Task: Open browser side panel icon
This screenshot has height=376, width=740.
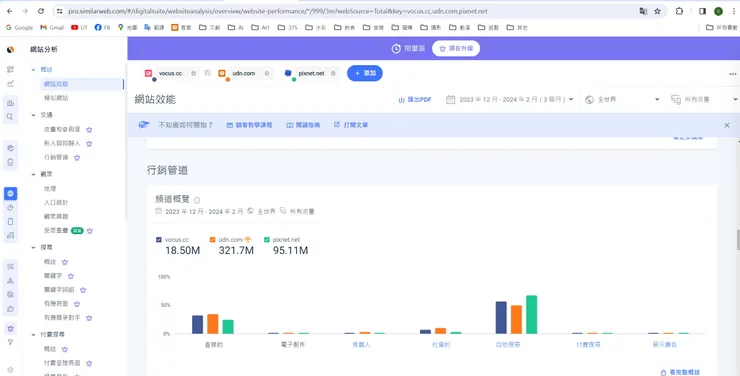Action: click(x=702, y=11)
